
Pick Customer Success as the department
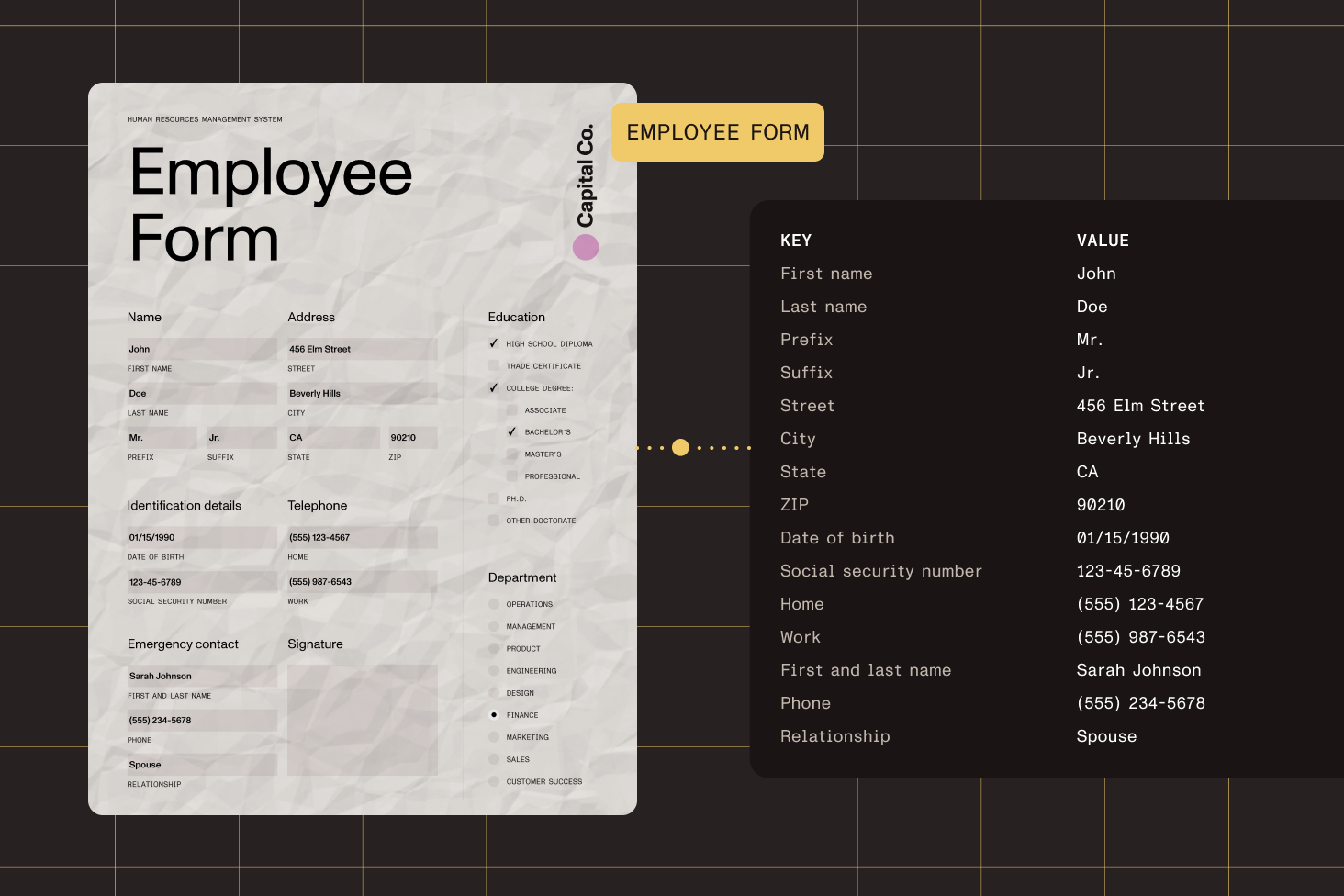(493, 781)
